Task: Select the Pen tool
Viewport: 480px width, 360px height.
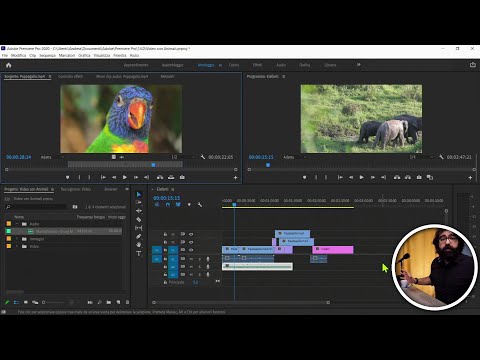Action: [139, 236]
